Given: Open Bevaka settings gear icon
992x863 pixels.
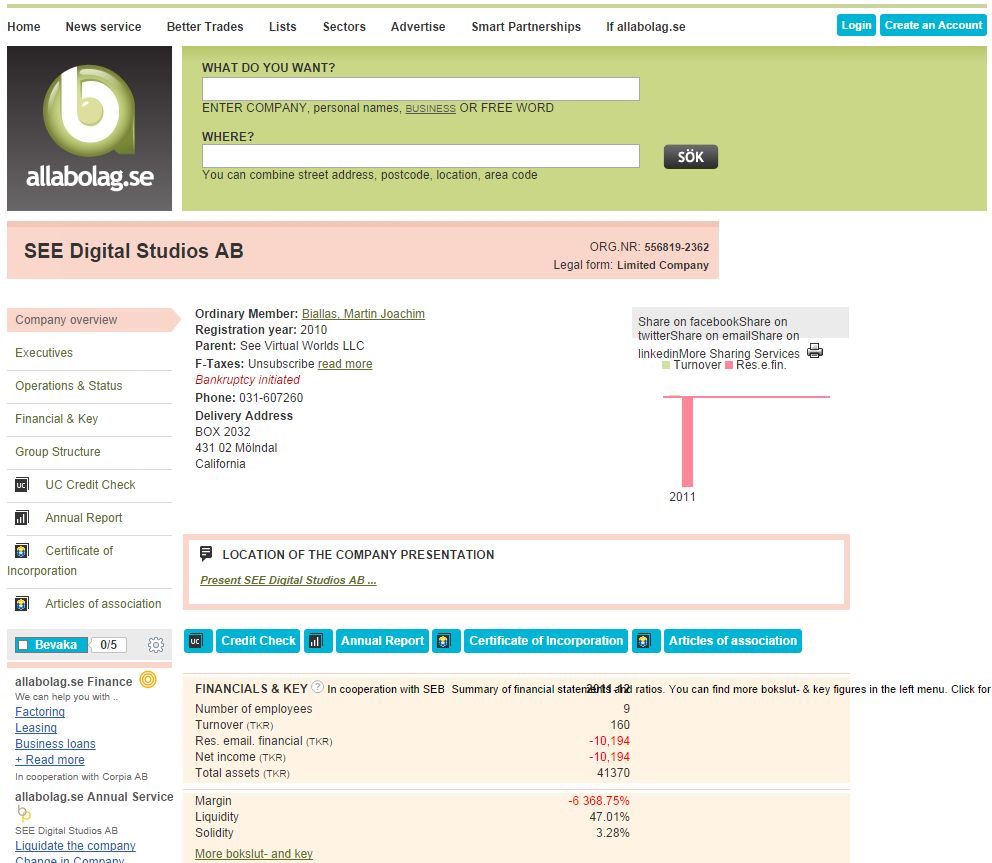Looking at the screenshot, I should tap(155, 645).
